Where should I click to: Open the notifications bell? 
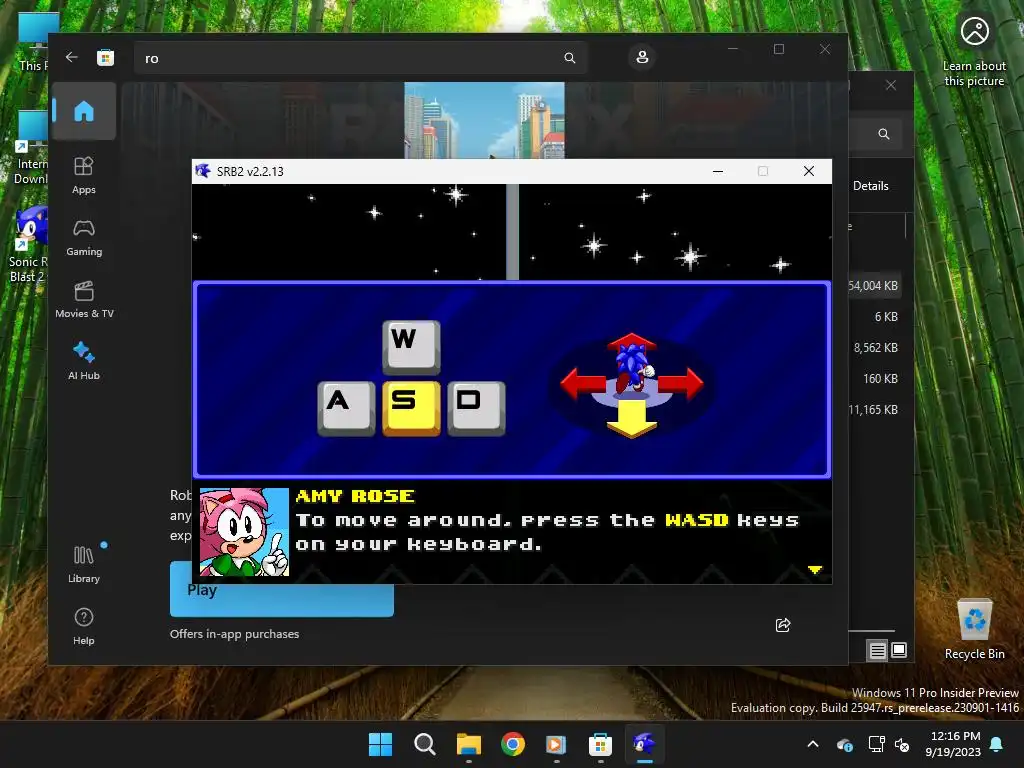[x=997, y=744]
